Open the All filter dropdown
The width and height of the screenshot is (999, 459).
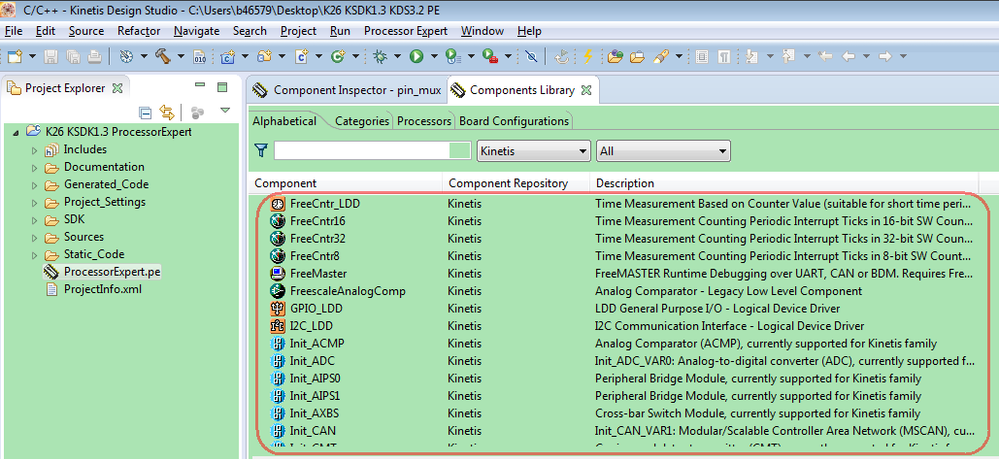pos(663,151)
